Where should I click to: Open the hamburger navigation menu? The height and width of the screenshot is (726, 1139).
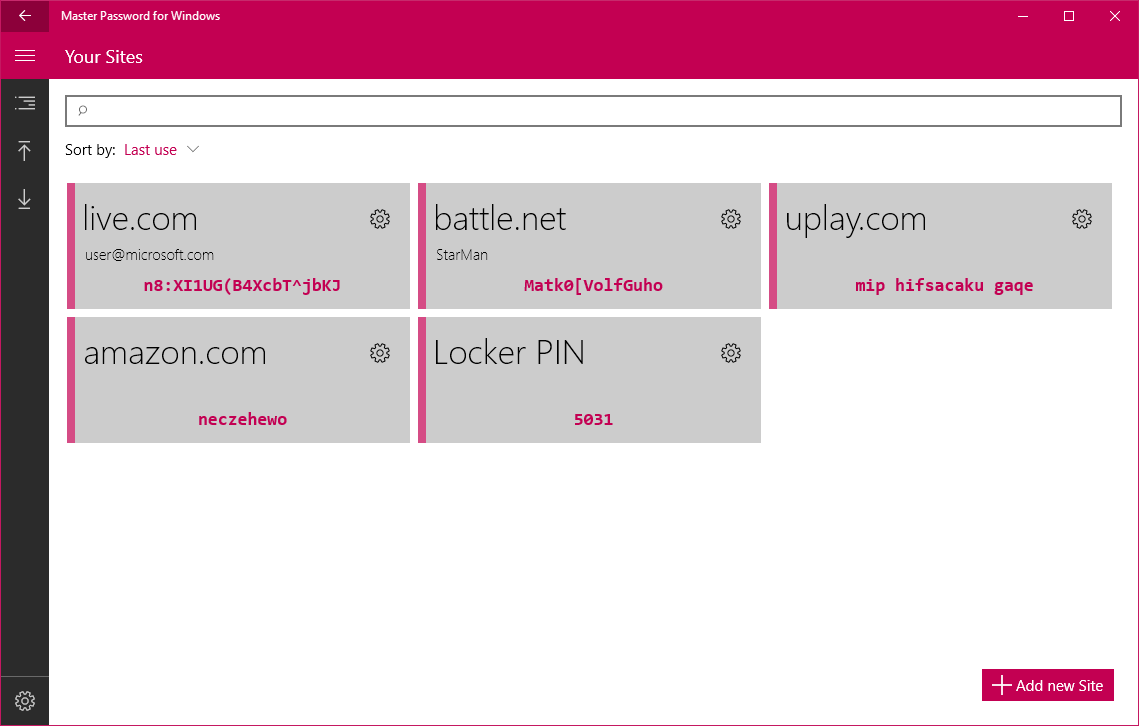[25, 56]
